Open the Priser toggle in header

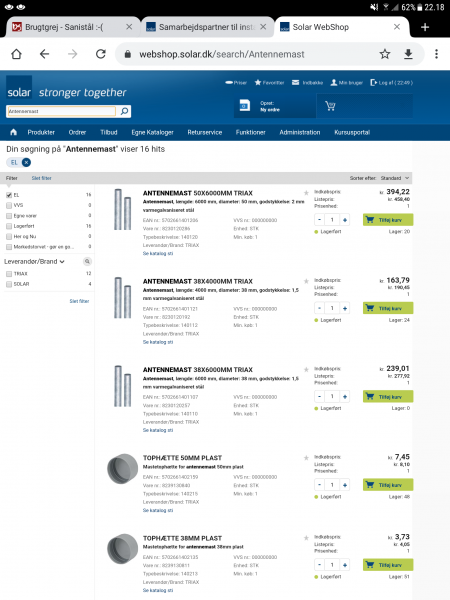pos(236,83)
